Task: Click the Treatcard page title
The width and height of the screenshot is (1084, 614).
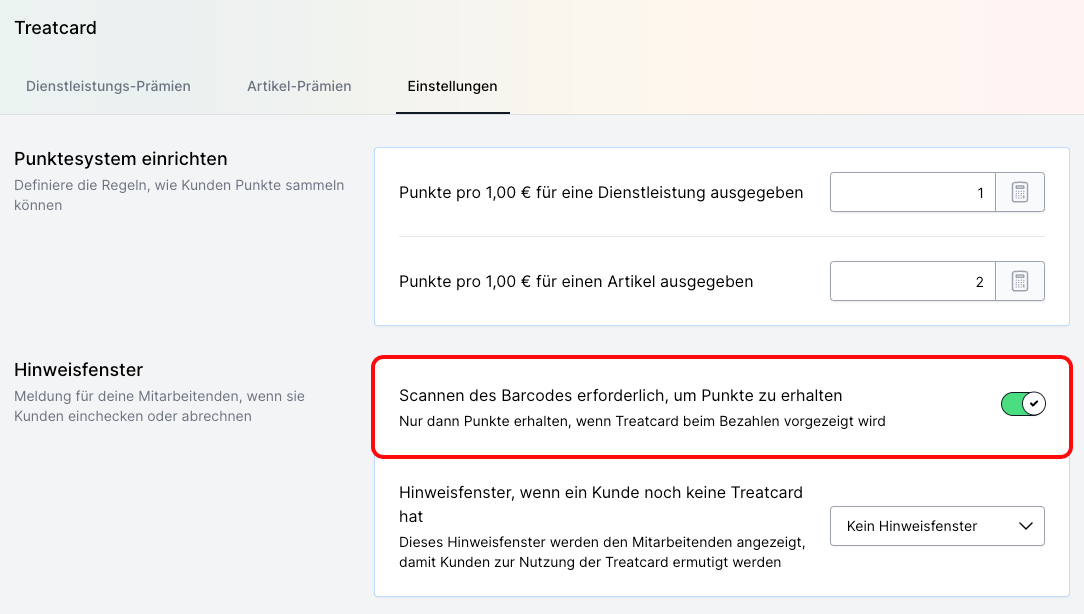Action: (x=56, y=28)
